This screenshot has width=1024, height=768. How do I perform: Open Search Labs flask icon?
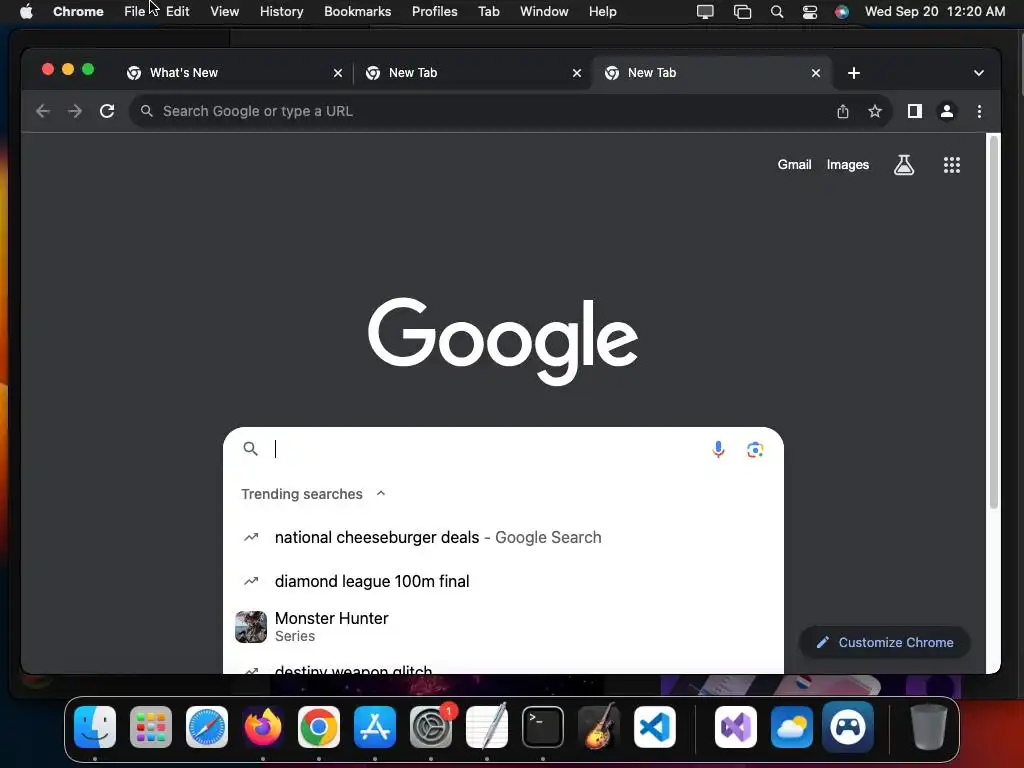click(904, 165)
